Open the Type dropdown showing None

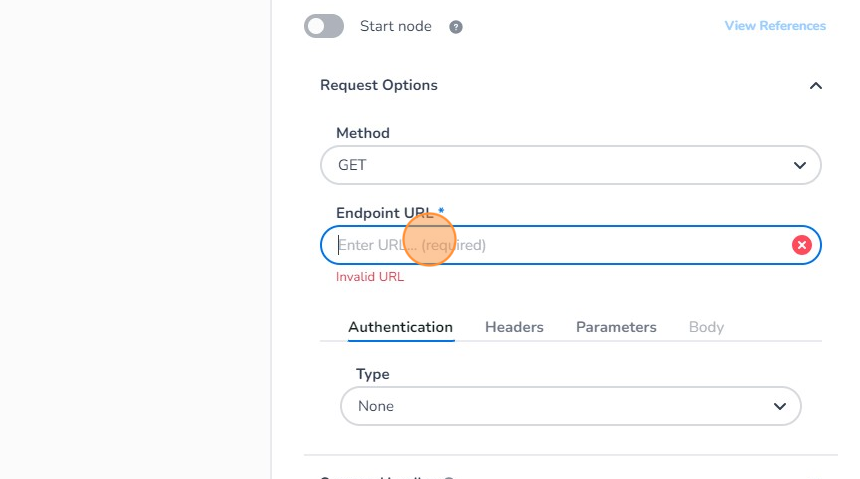coord(560,406)
